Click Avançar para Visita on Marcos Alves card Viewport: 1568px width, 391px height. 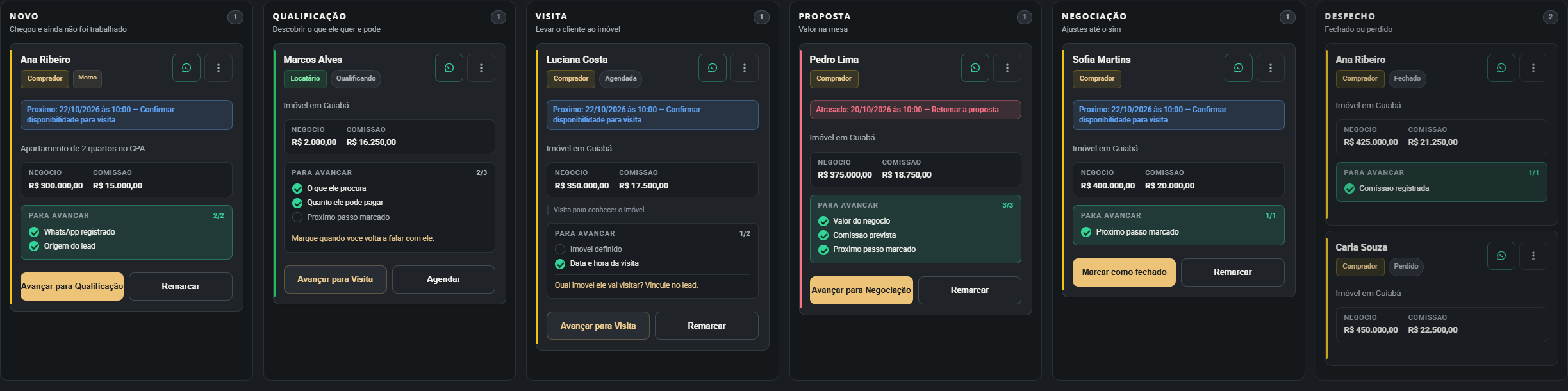click(x=335, y=279)
